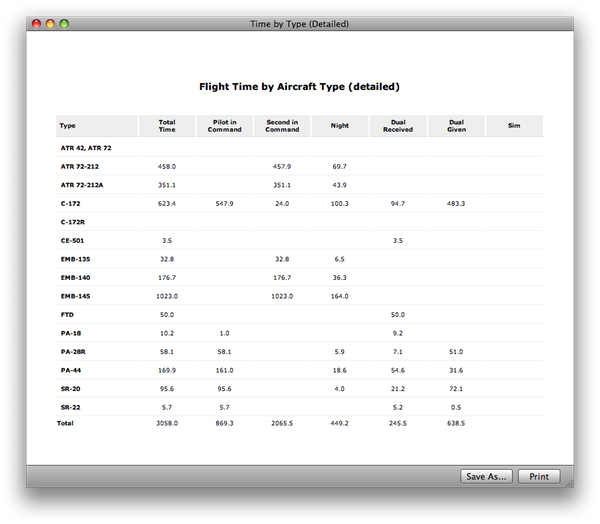
Task: Select the CE-501 type label
Action: pyautogui.click(x=72, y=241)
